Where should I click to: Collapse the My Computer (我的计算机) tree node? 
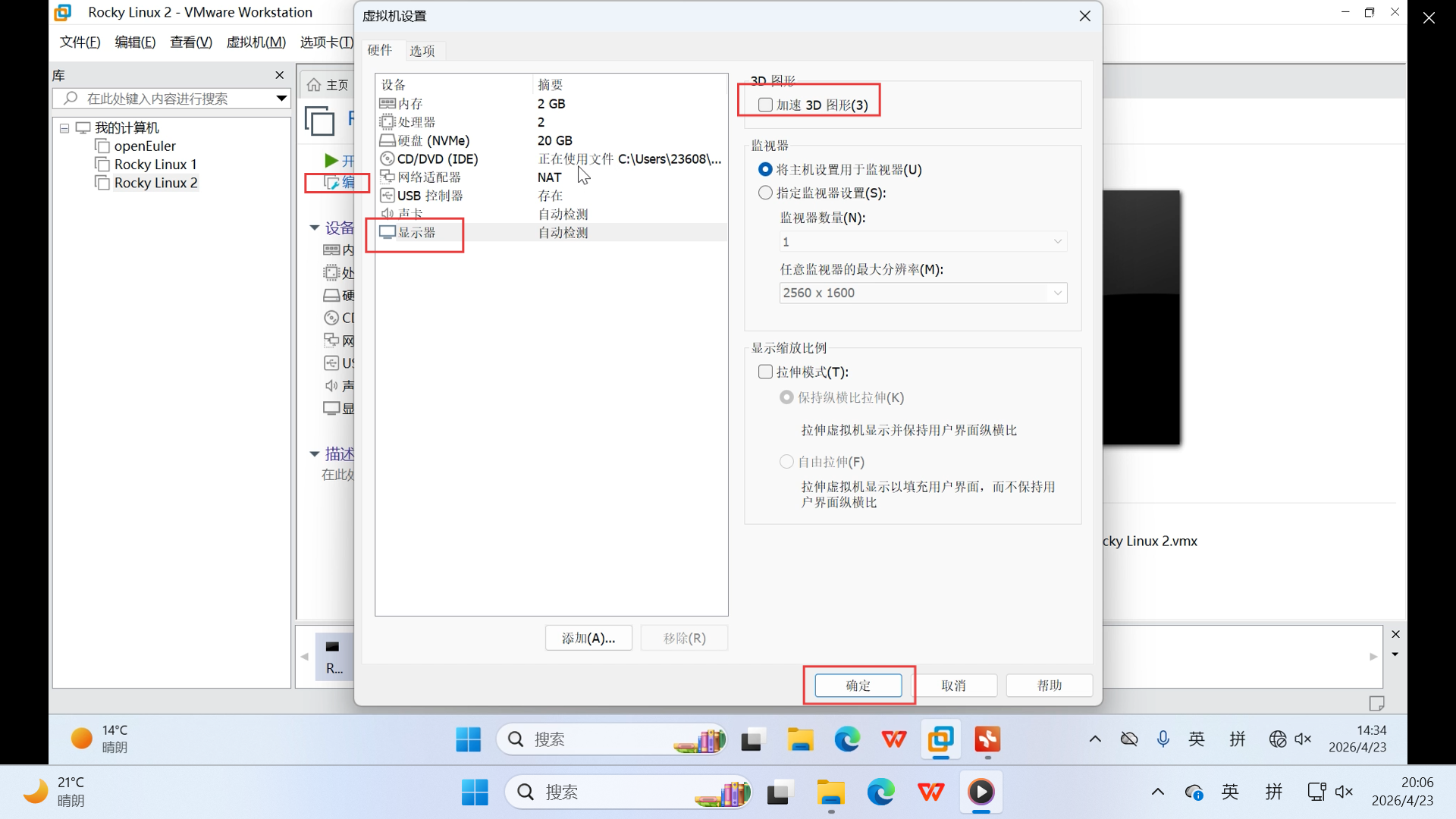tap(64, 128)
